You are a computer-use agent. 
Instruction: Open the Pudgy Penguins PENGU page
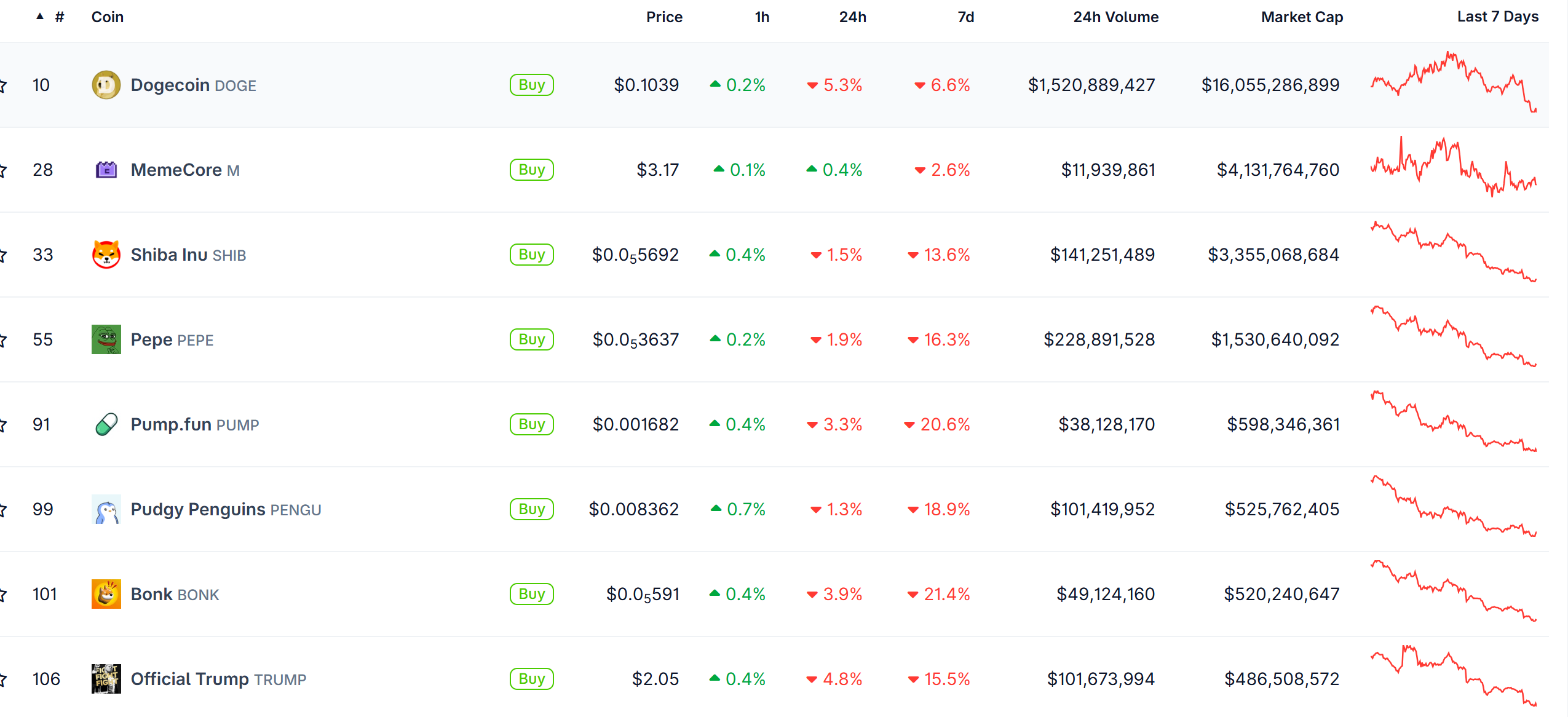226,509
